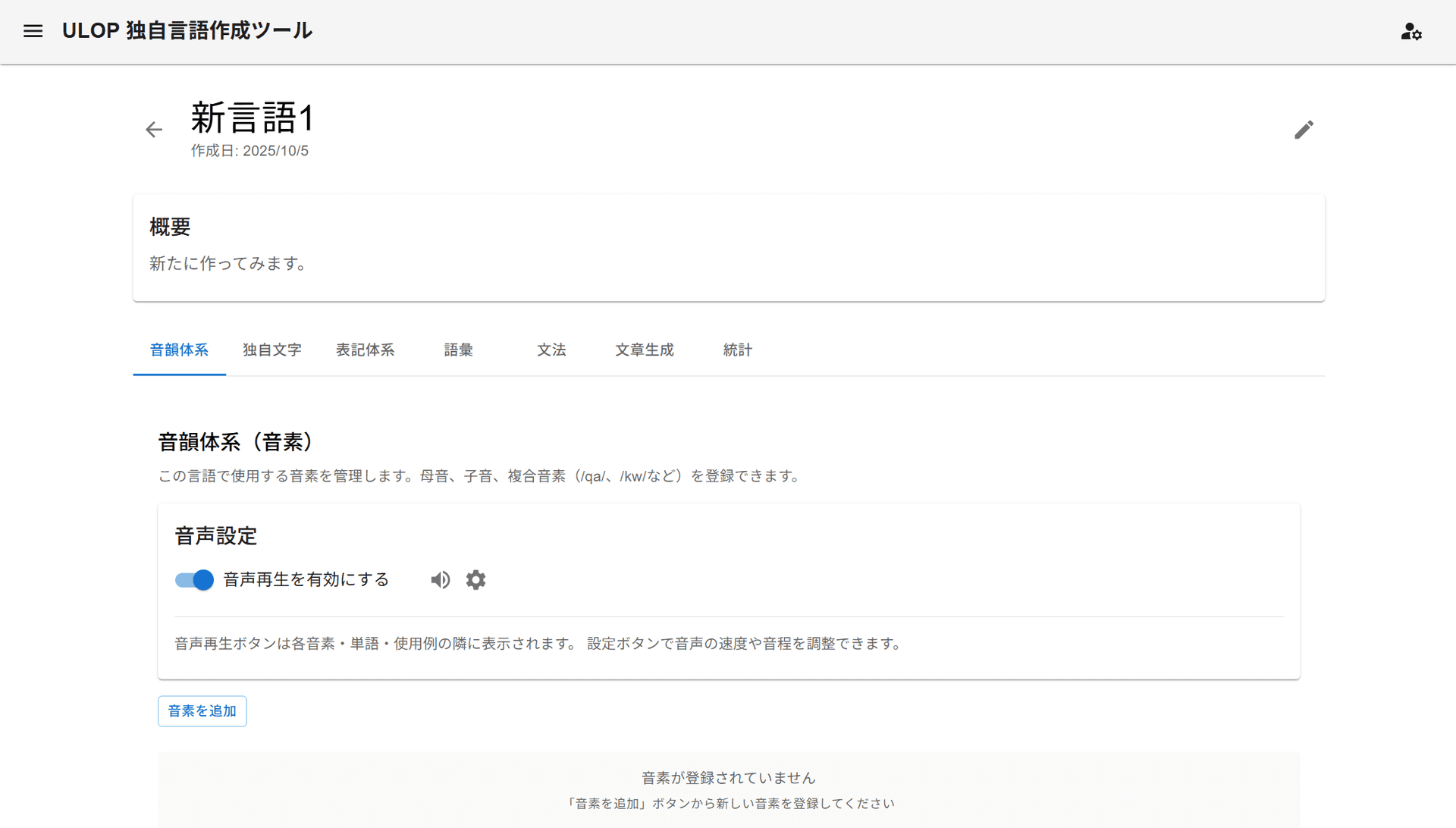Open the 文法 tab

click(x=551, y=350)
